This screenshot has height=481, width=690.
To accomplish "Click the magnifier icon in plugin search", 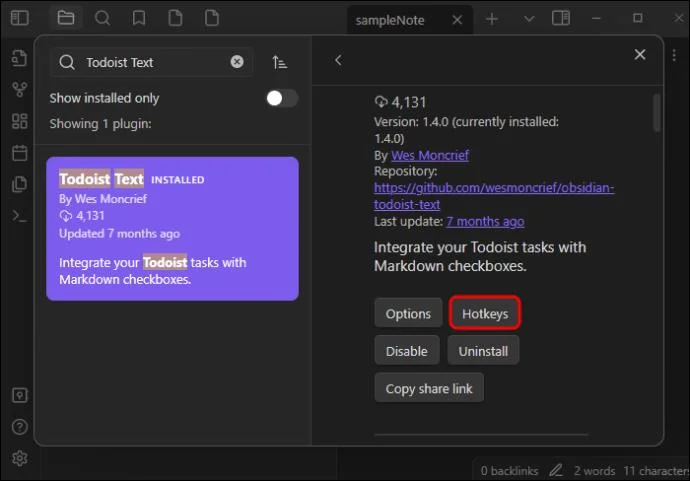I will (67, 62).
